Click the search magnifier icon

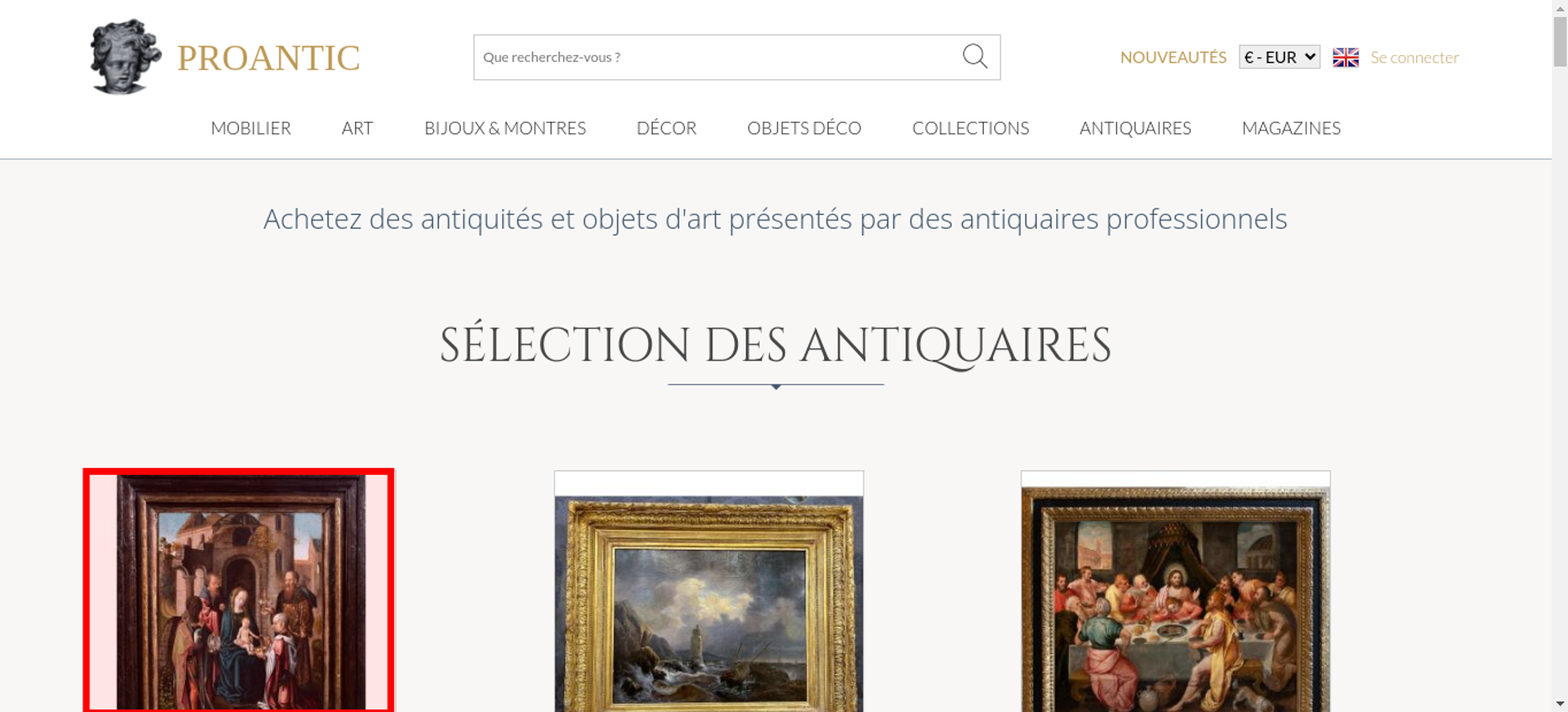(975, 56)
